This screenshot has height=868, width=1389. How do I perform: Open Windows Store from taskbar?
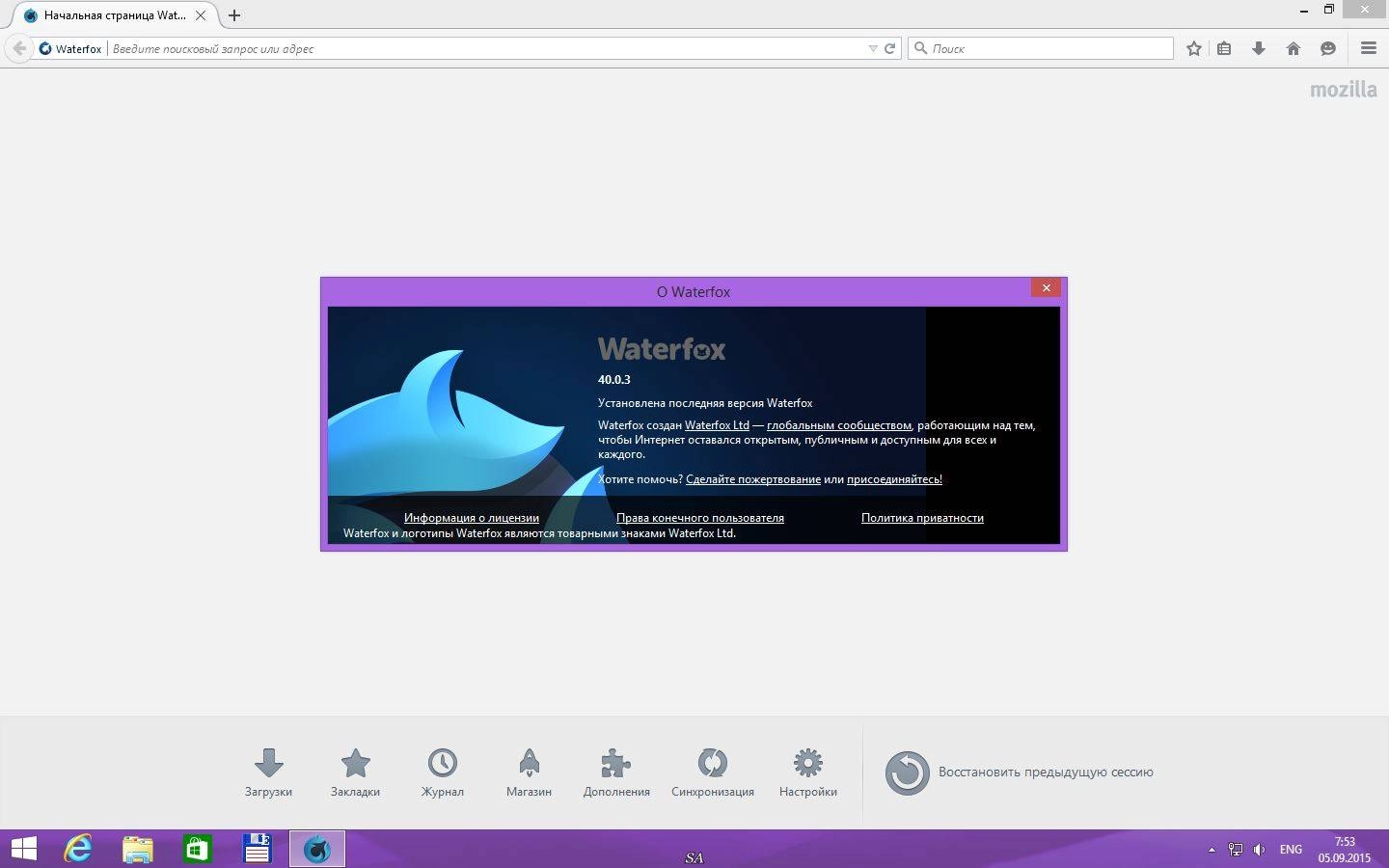point(197,849)
